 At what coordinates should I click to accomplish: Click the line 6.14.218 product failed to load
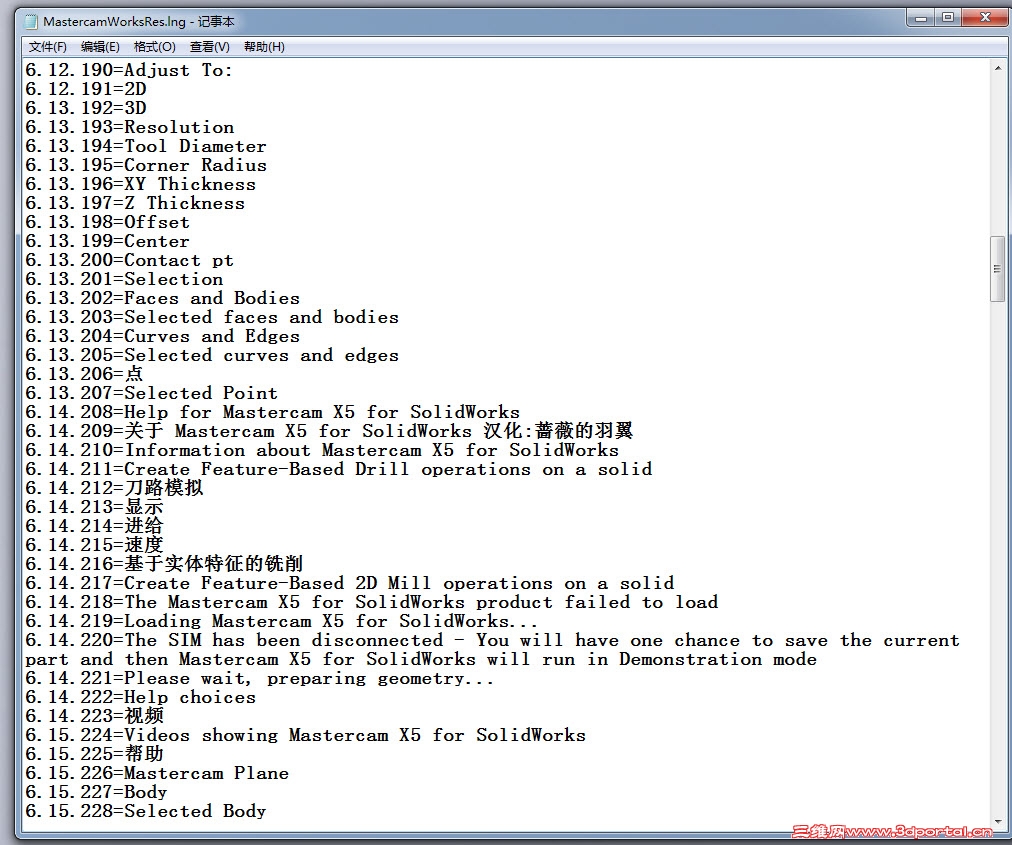pos(372,602)
